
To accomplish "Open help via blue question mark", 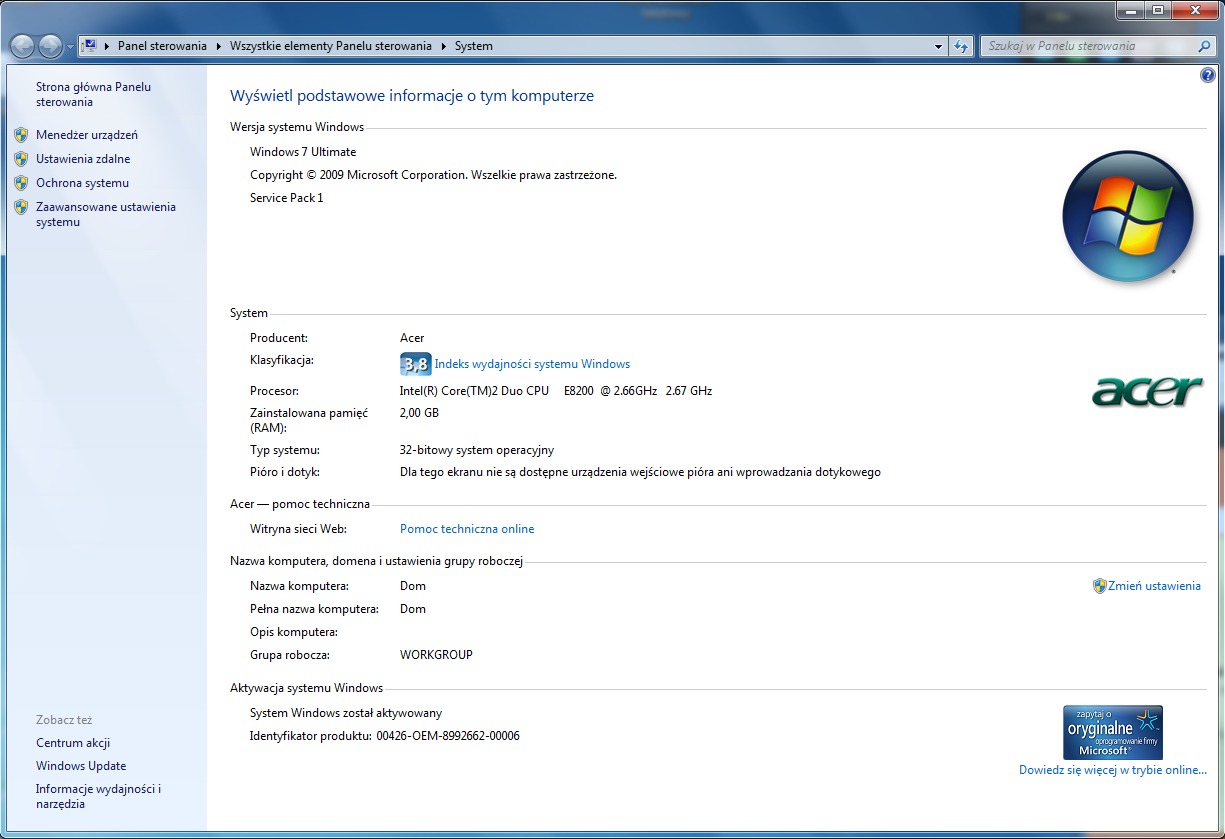I will (x=1207, y=76).
